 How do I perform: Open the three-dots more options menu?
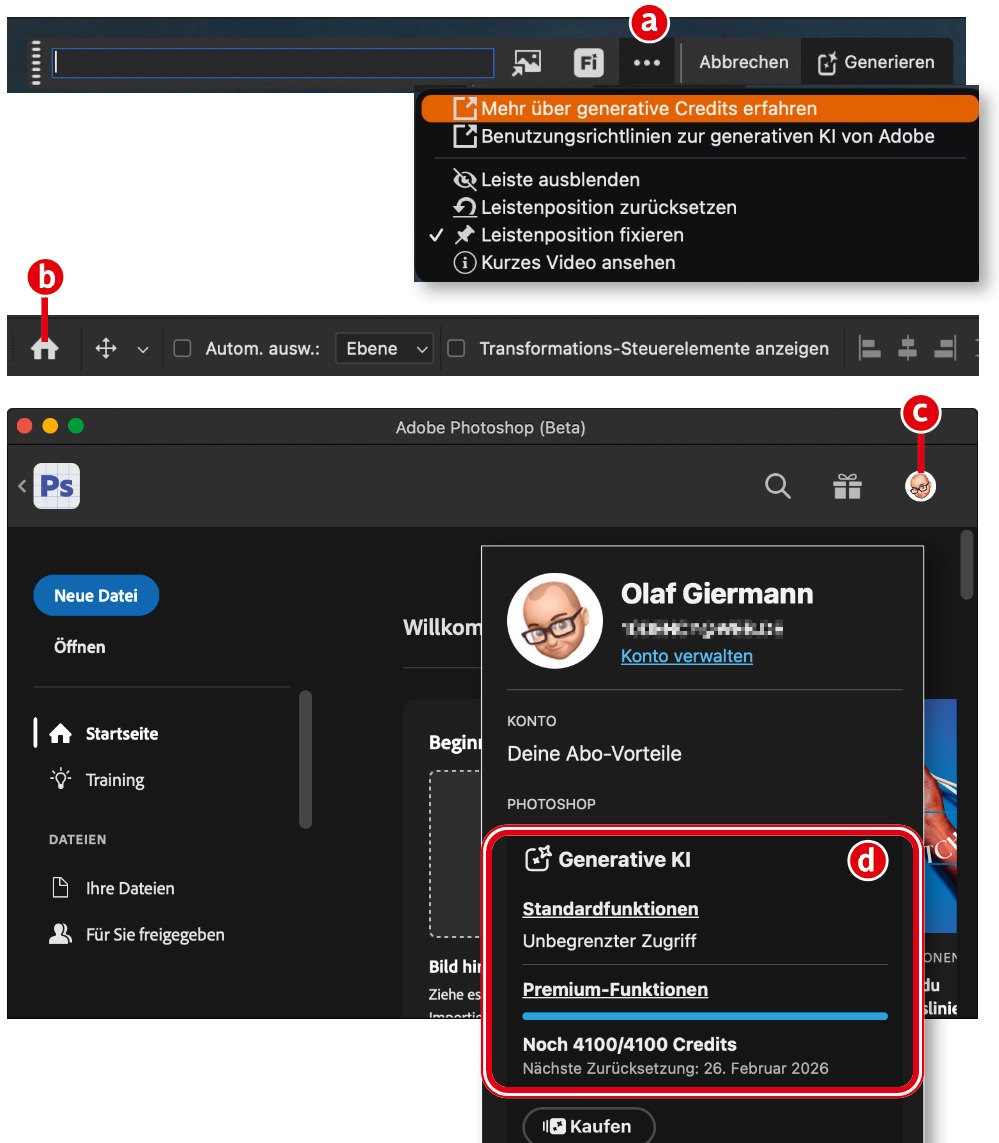[x=647, y=63]
